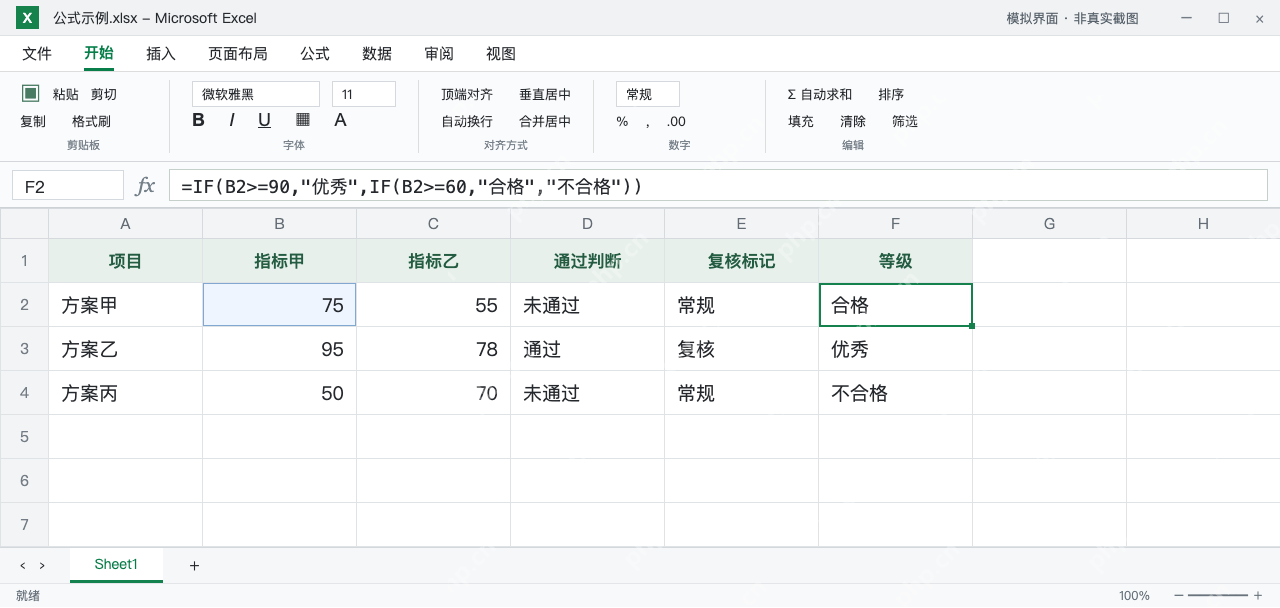Screen dimensions: 1280x608
Task: Click into the formula bar
Action: coord(719,186)
